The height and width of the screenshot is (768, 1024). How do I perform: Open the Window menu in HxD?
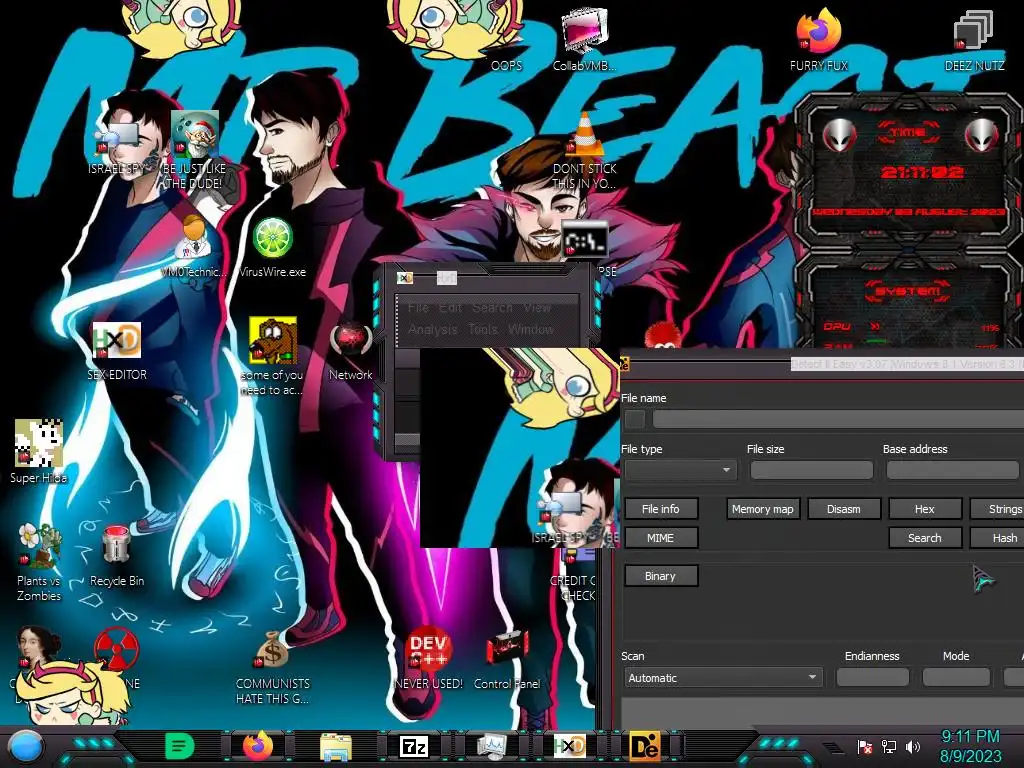(531, 329)
